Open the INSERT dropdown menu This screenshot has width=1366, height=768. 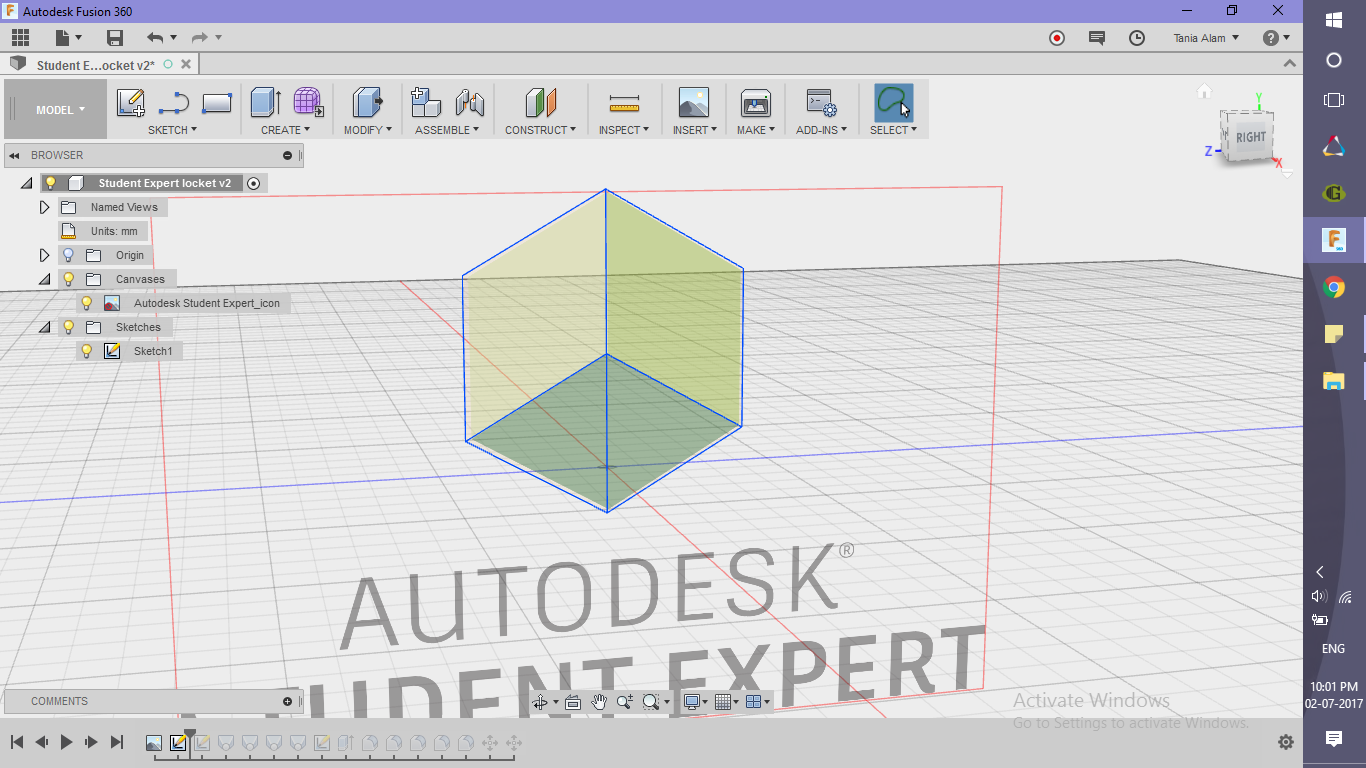pos(695,130)
